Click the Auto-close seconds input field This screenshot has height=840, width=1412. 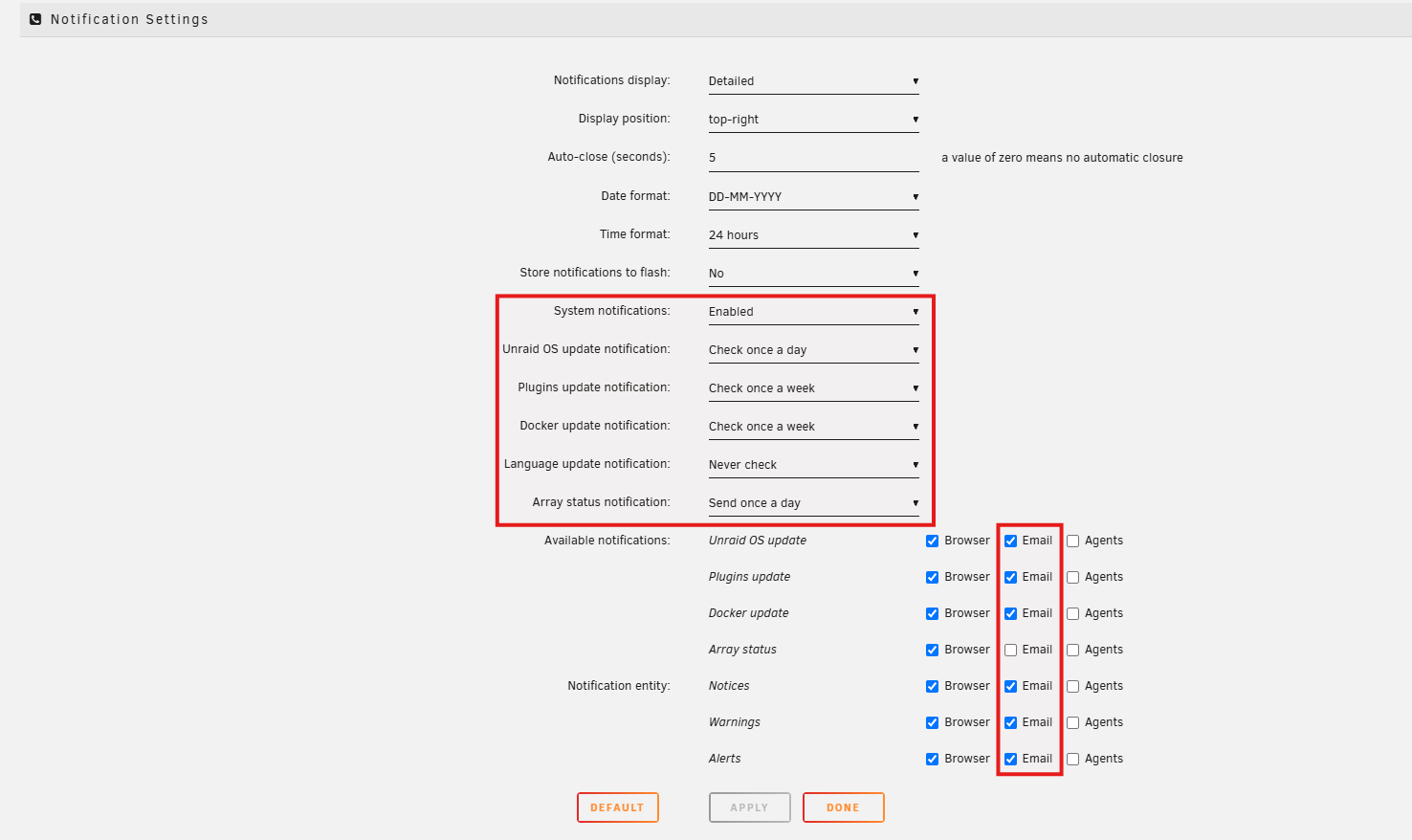pos(813,158)
